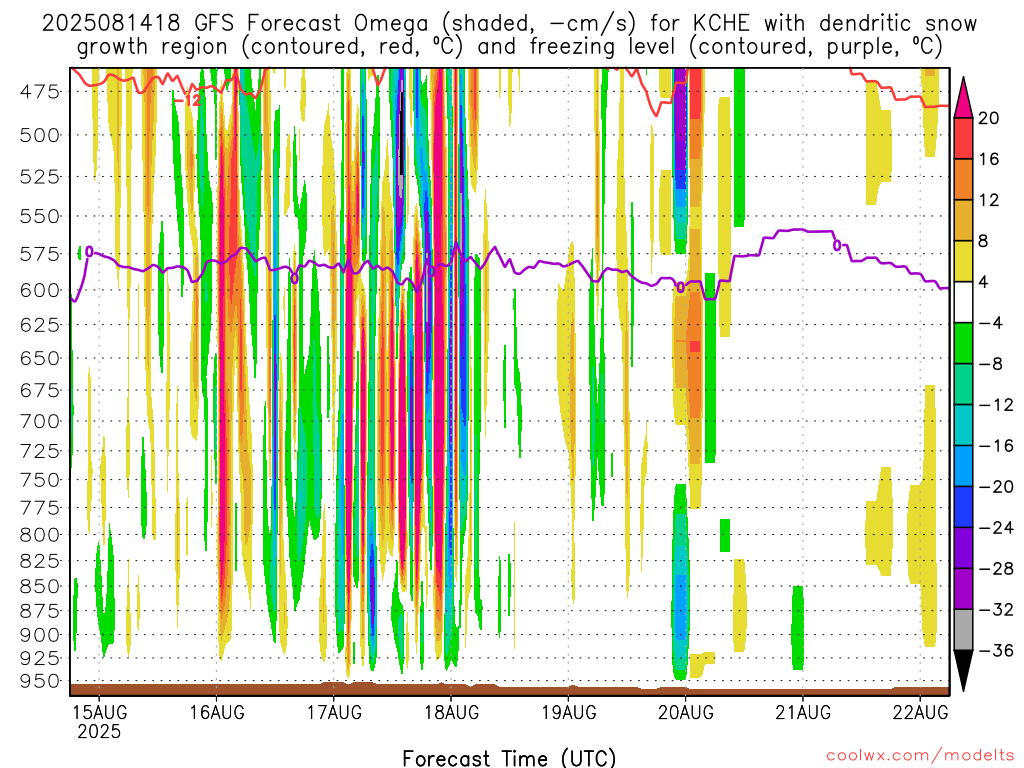This screenshot has width=1024, height=768.
Task: Click the colorbar value label -20
Action: pyautogui.click(x=995, y=487)
